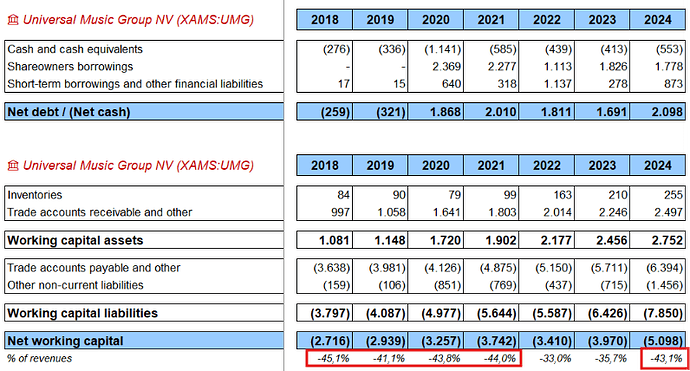Click the Net debt / (Net cash) row label

[69, 112]
